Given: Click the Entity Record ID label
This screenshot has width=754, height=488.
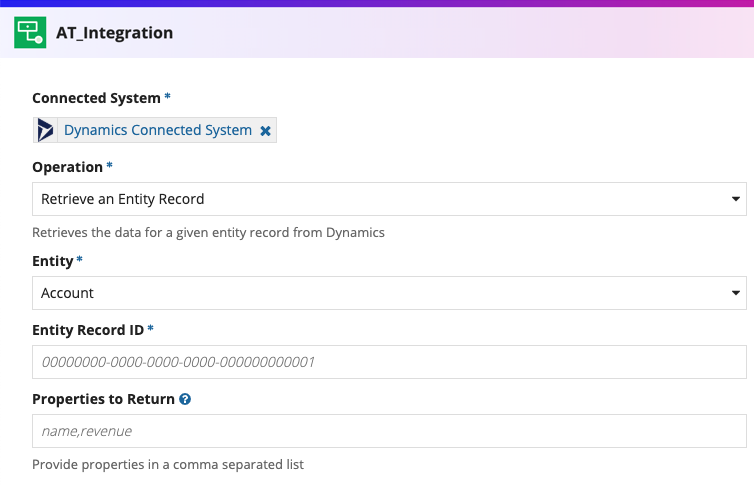Looking at the screenshot, I should click(88, 330).
